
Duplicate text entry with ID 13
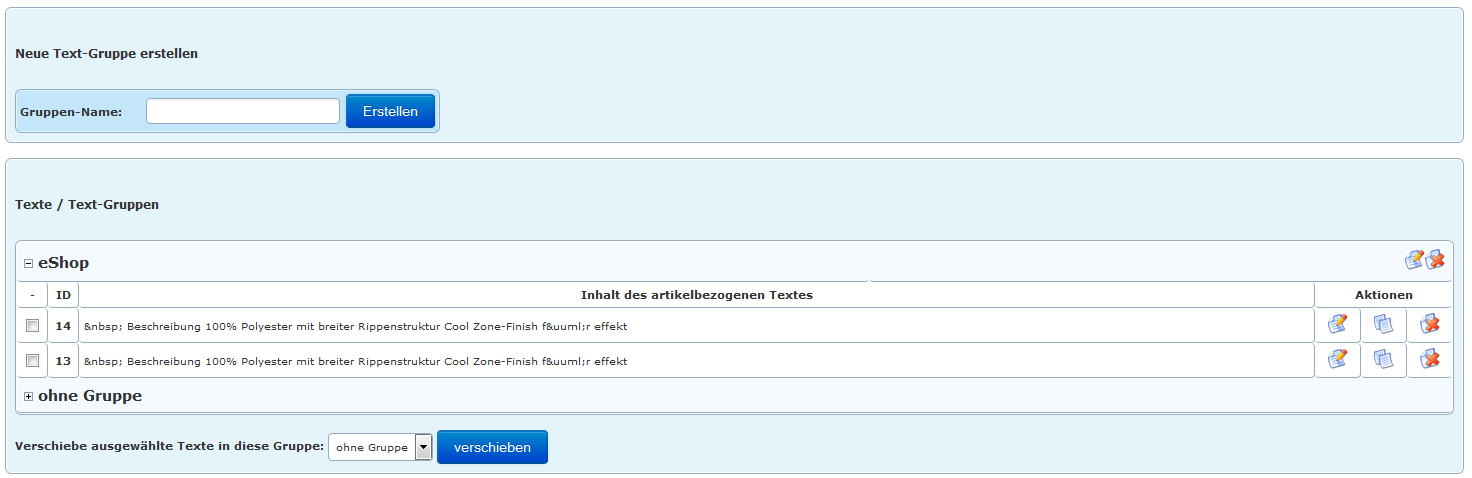coord(1383,360)
